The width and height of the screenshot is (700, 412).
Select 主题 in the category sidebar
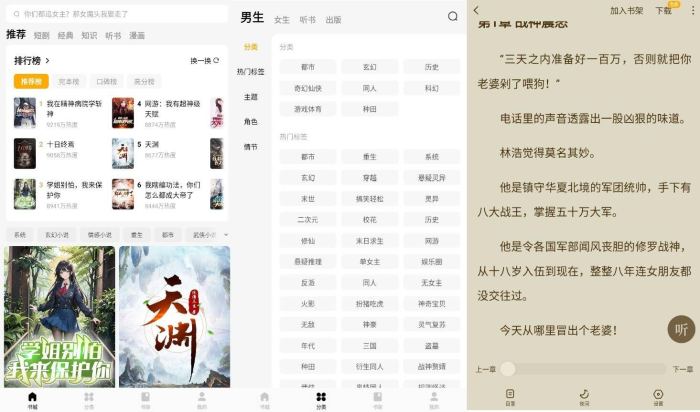[x=250, y=97]
